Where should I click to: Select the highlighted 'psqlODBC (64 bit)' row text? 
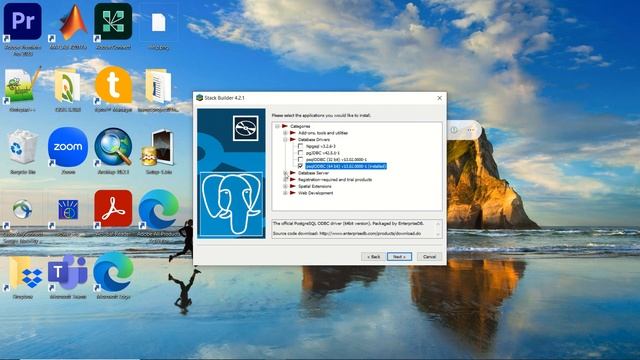(x=346, y=166)
